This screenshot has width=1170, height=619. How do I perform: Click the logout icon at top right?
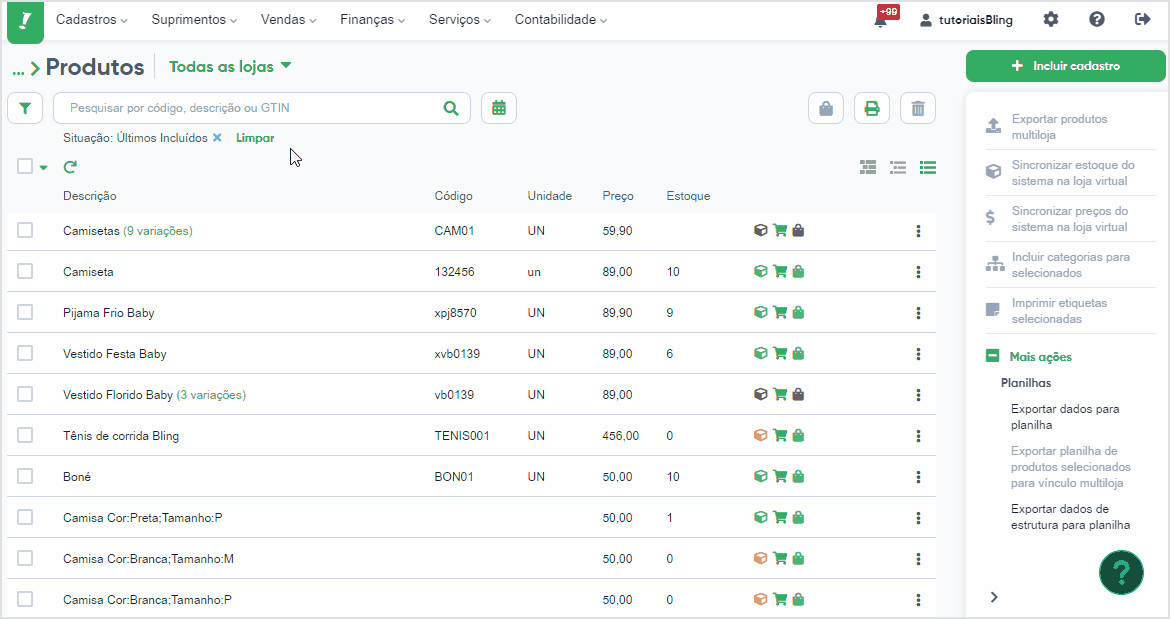point(1142,19)
